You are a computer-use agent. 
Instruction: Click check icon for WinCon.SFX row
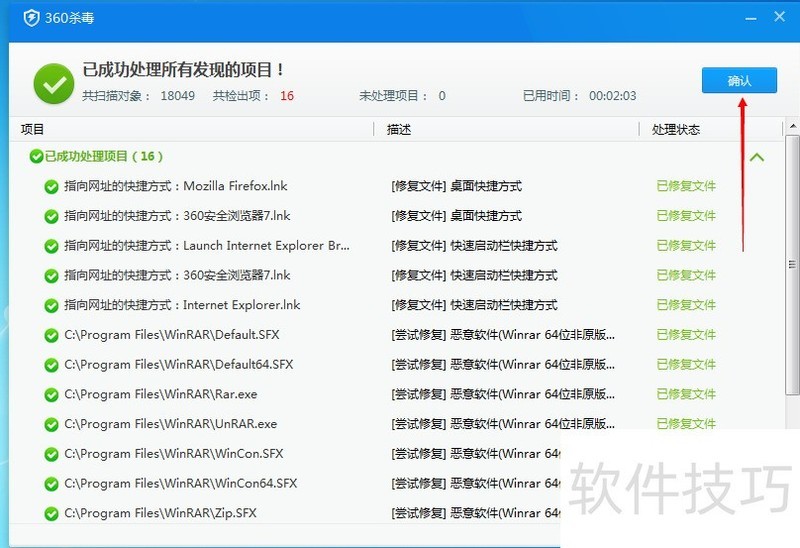[x=51, y=454]
